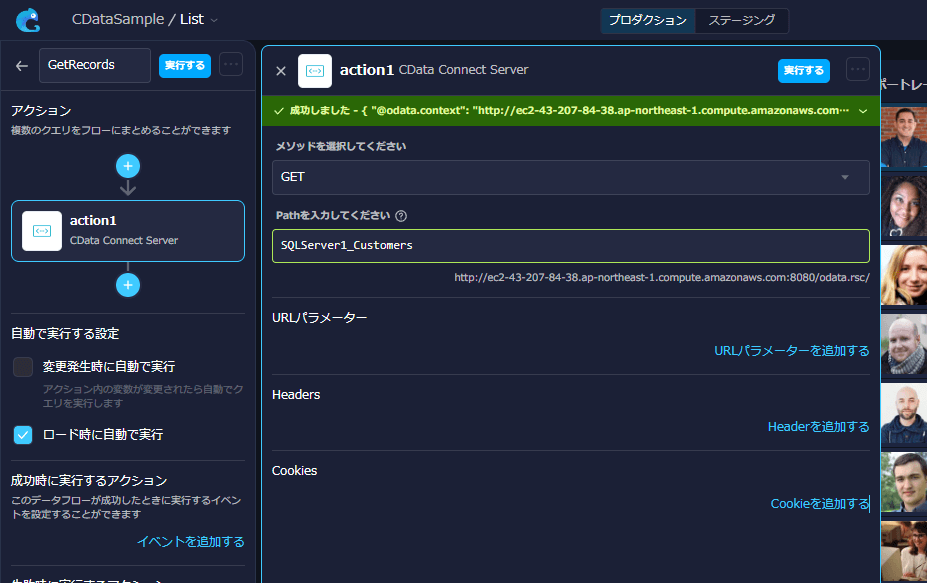Click the URLパラメーター section heading
This screenshot has height=583, width=927.
(x=319, y=318)
